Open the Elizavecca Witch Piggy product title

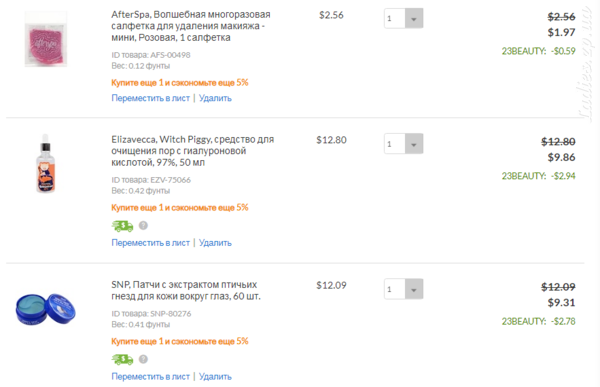(192, 151)
